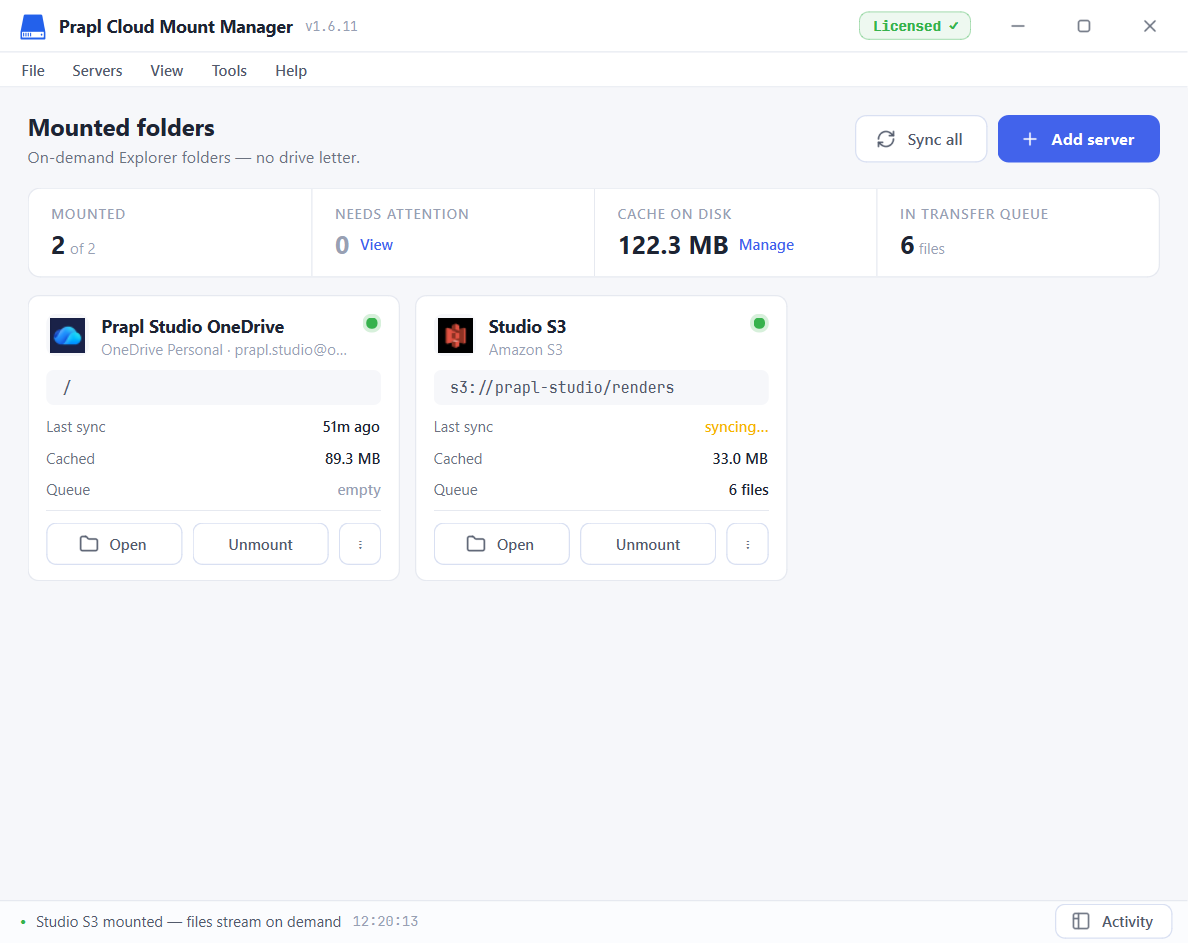Viewport: 1188px width, 943px height.
Task: Open the Help menu
Action: (x=291, y=70)
